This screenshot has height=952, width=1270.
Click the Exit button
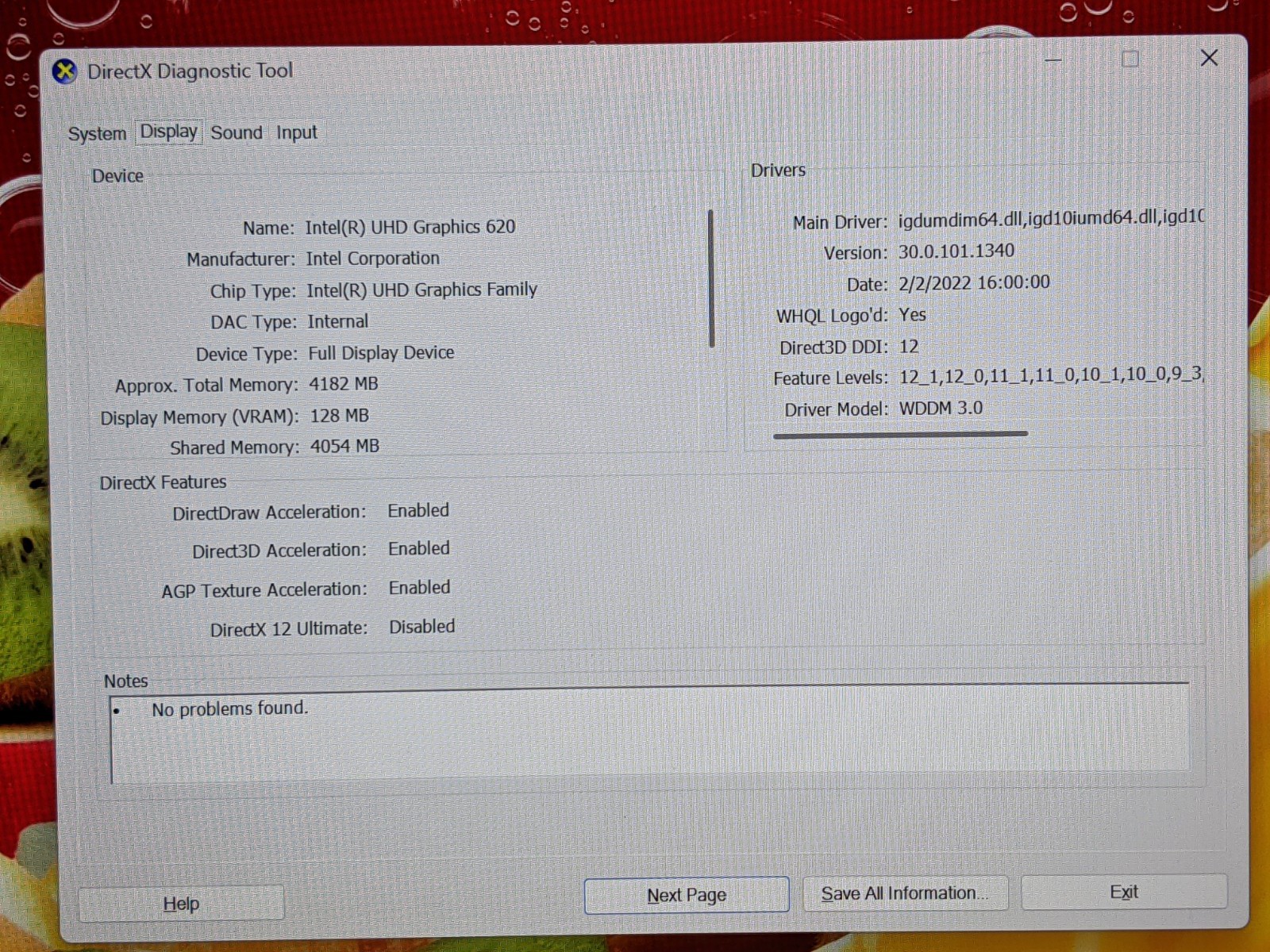1124,892
